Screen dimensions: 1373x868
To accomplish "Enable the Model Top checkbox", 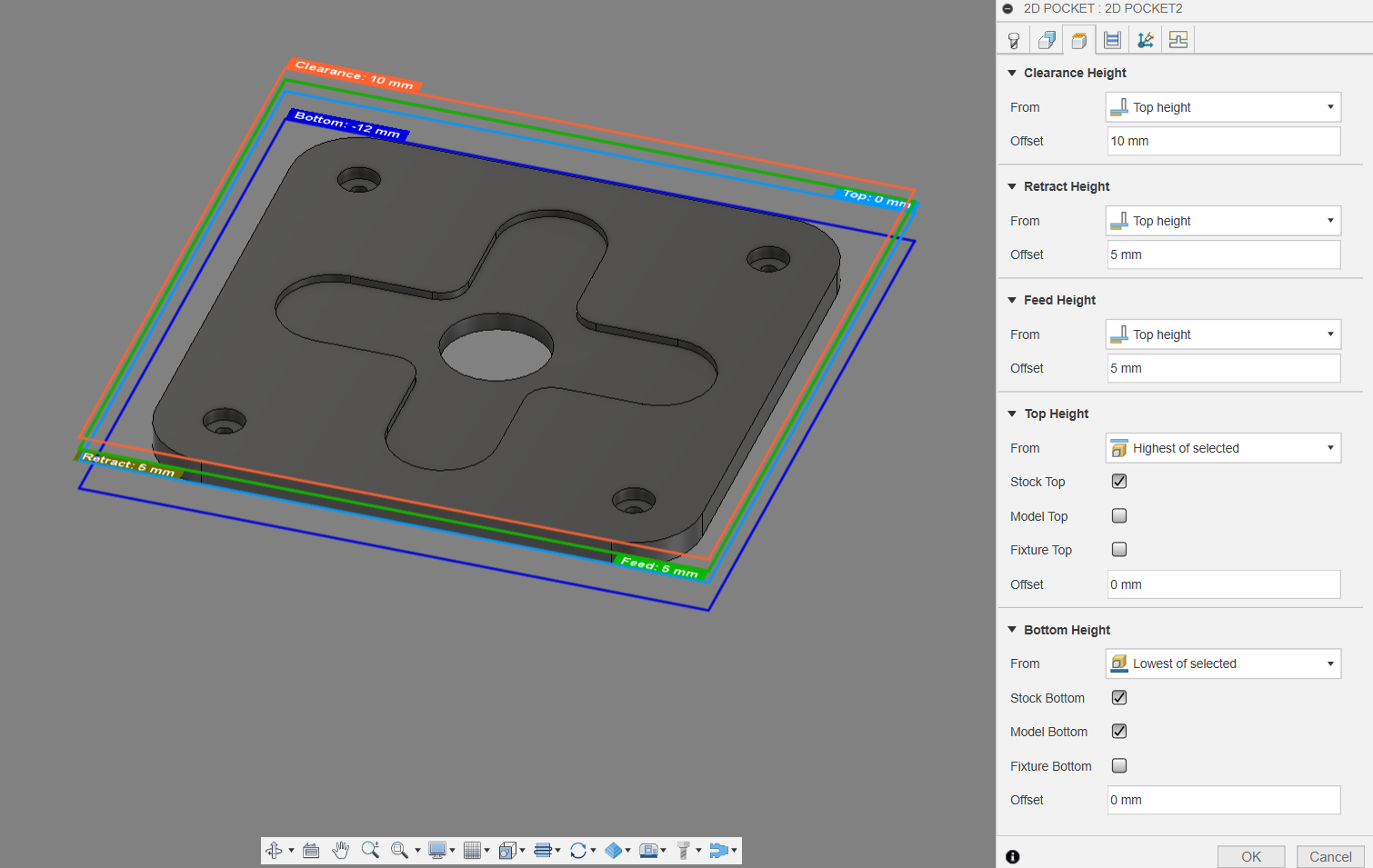I will pos(1119,516).
